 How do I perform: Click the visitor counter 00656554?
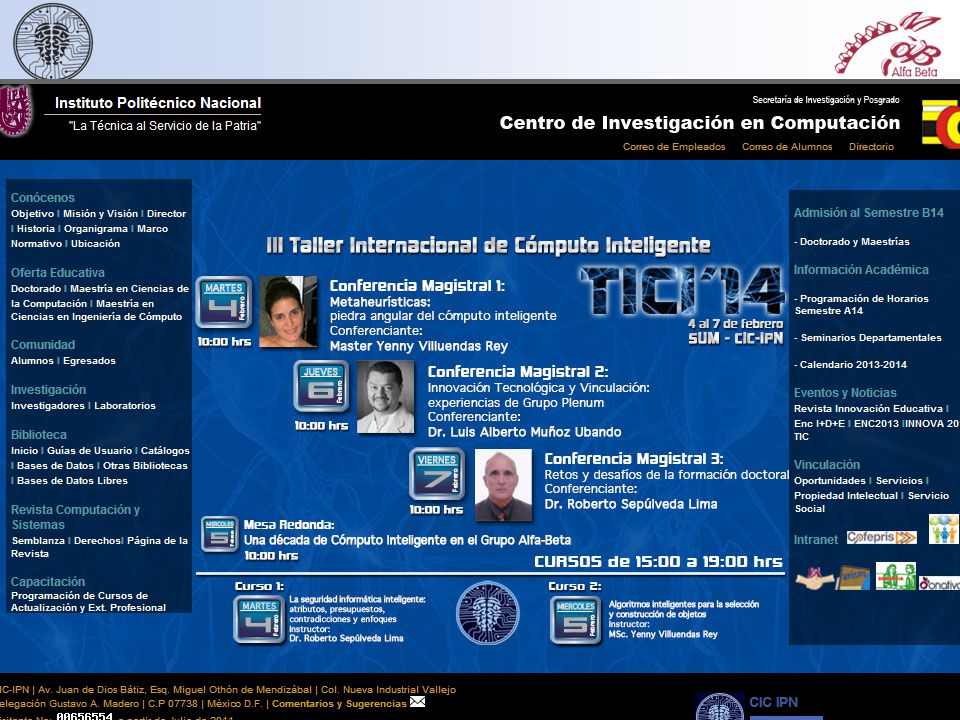[84, 716]
